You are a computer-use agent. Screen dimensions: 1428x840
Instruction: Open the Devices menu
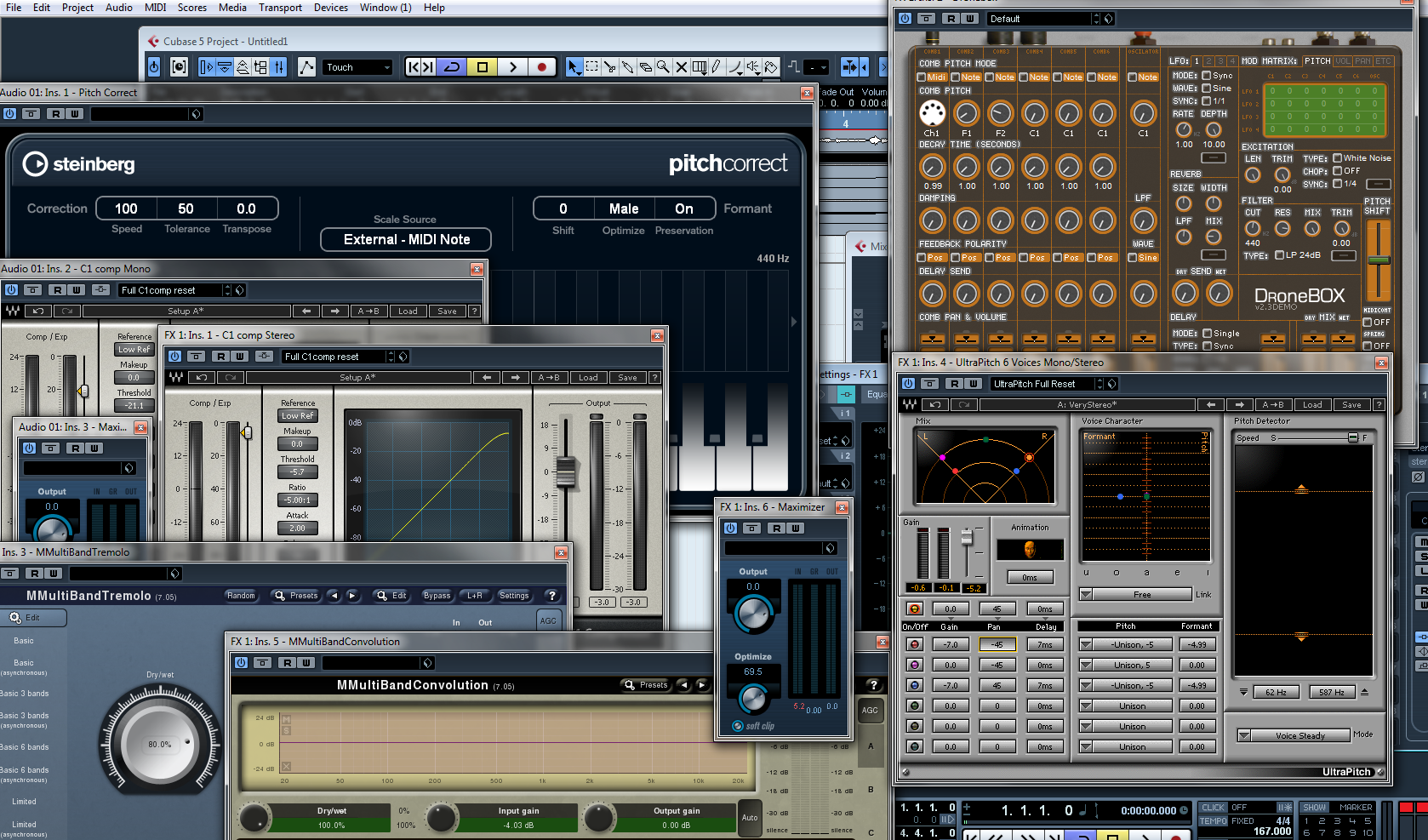[331, 8]
